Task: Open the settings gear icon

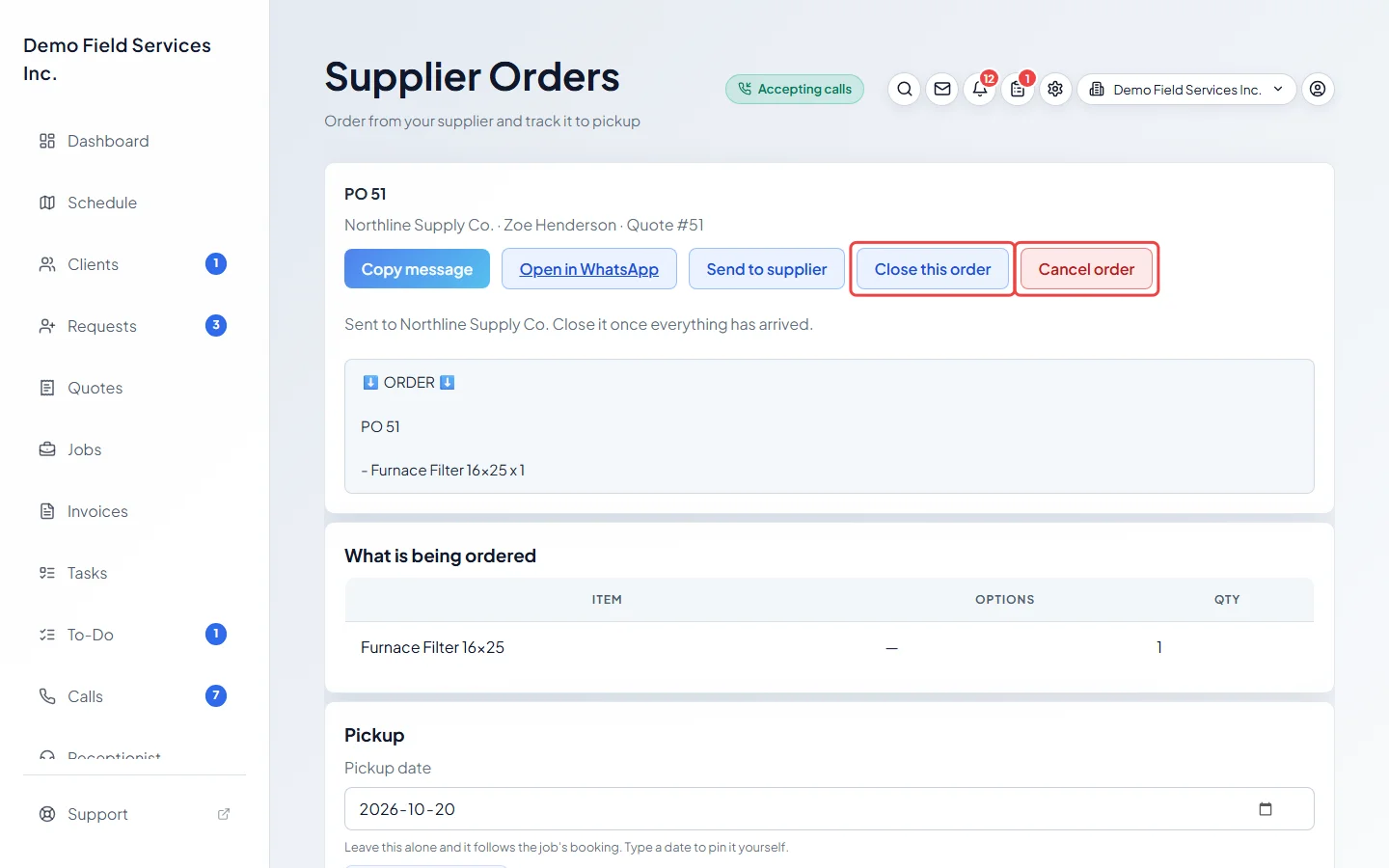Action: pyautogui.click(x=1055, y=89)
